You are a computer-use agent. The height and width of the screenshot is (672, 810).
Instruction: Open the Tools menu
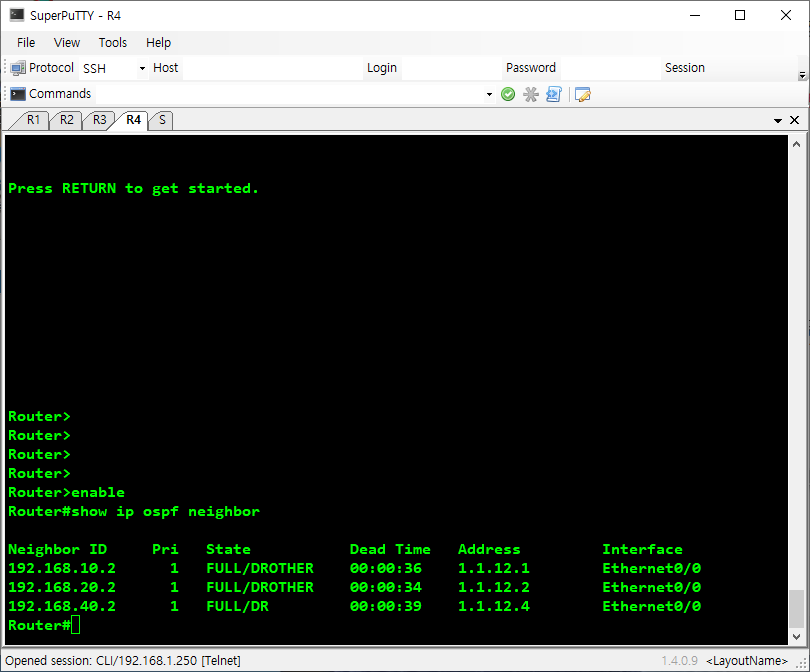[x=113, y=42]
